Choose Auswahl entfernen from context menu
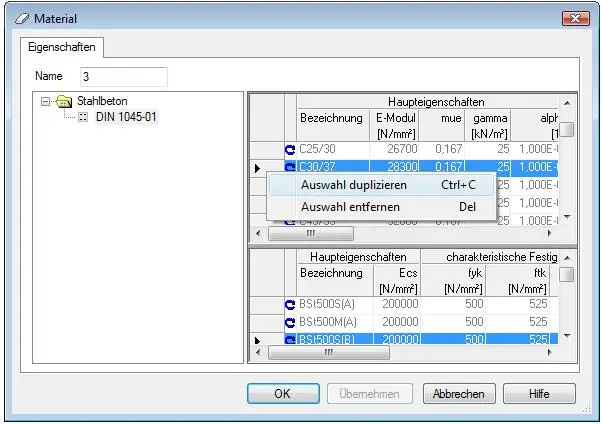 [x=380, y=207]
